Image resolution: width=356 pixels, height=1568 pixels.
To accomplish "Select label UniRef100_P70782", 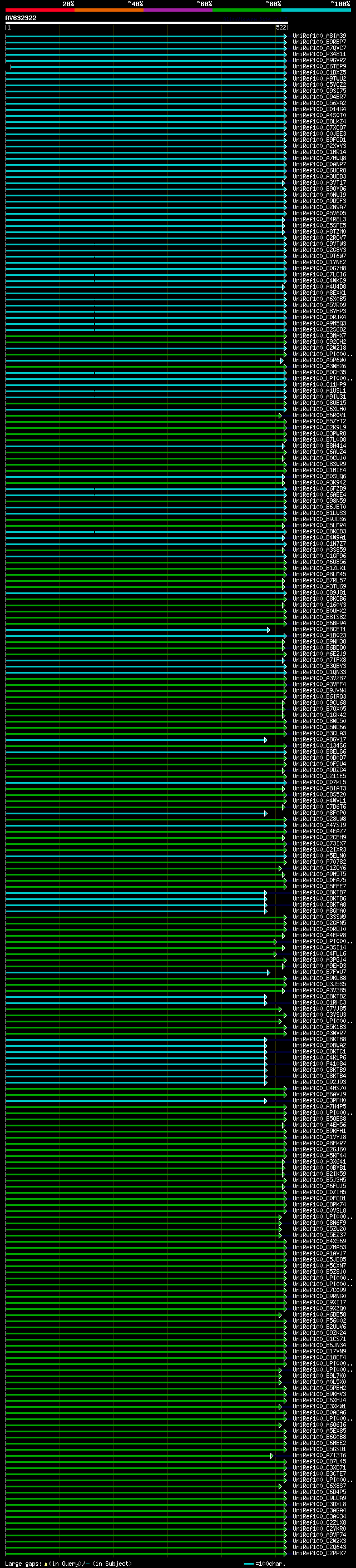I will (x=319, y=862).
